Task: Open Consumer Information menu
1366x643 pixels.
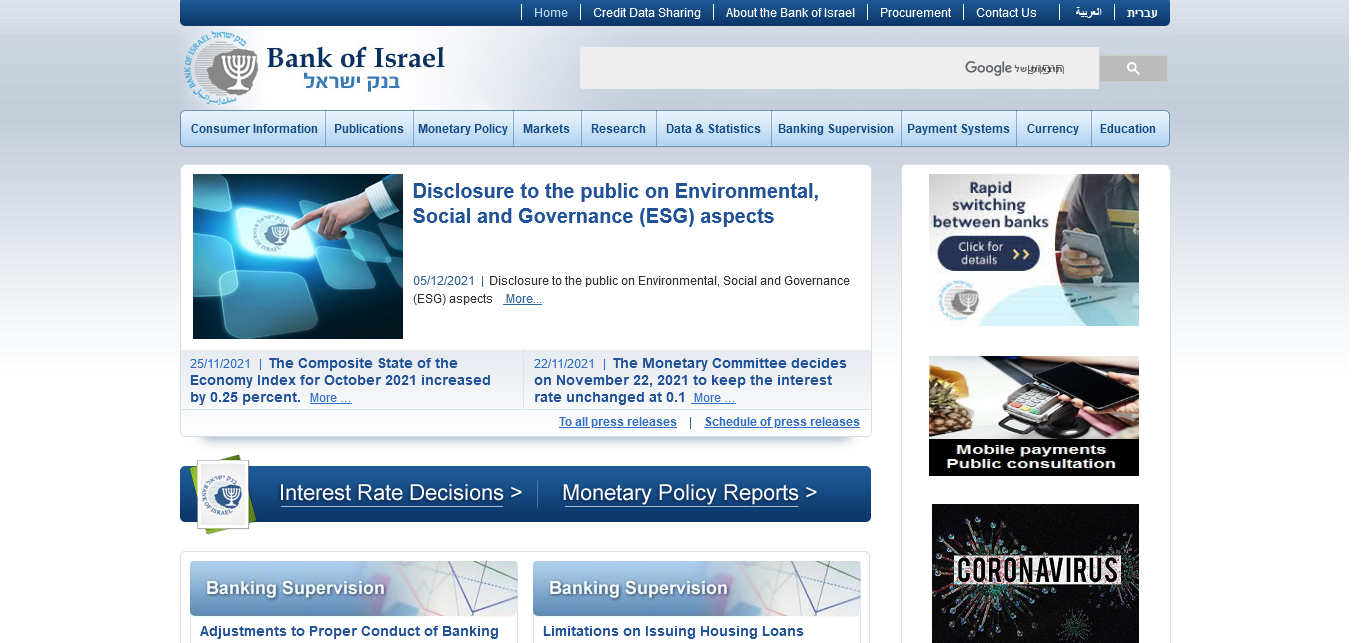Action: tap(254, 129)
